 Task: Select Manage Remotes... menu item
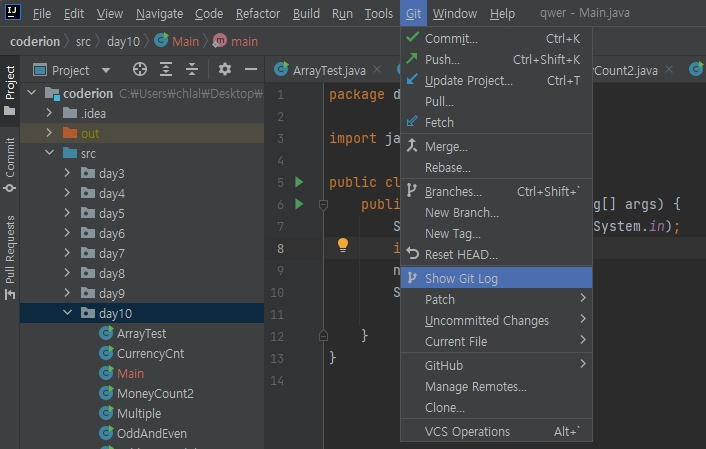[496, 386]
